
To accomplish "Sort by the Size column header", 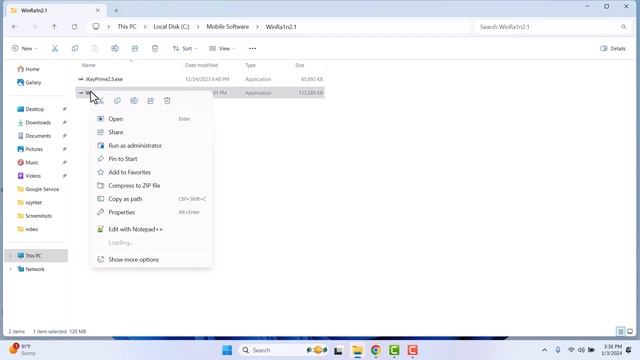I will (300, 65).
